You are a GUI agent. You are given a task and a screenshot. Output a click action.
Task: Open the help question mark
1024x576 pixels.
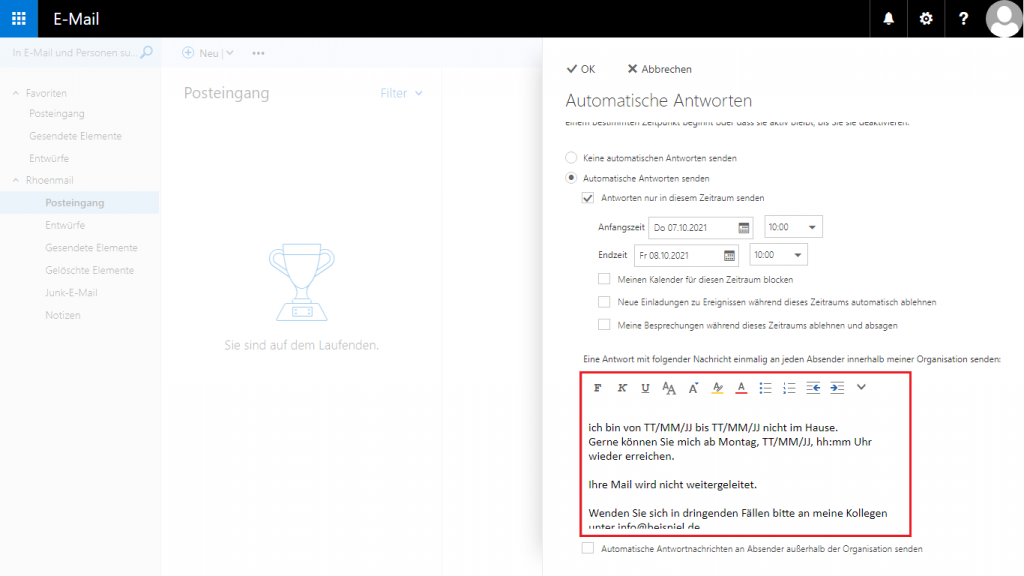(963, 18)
